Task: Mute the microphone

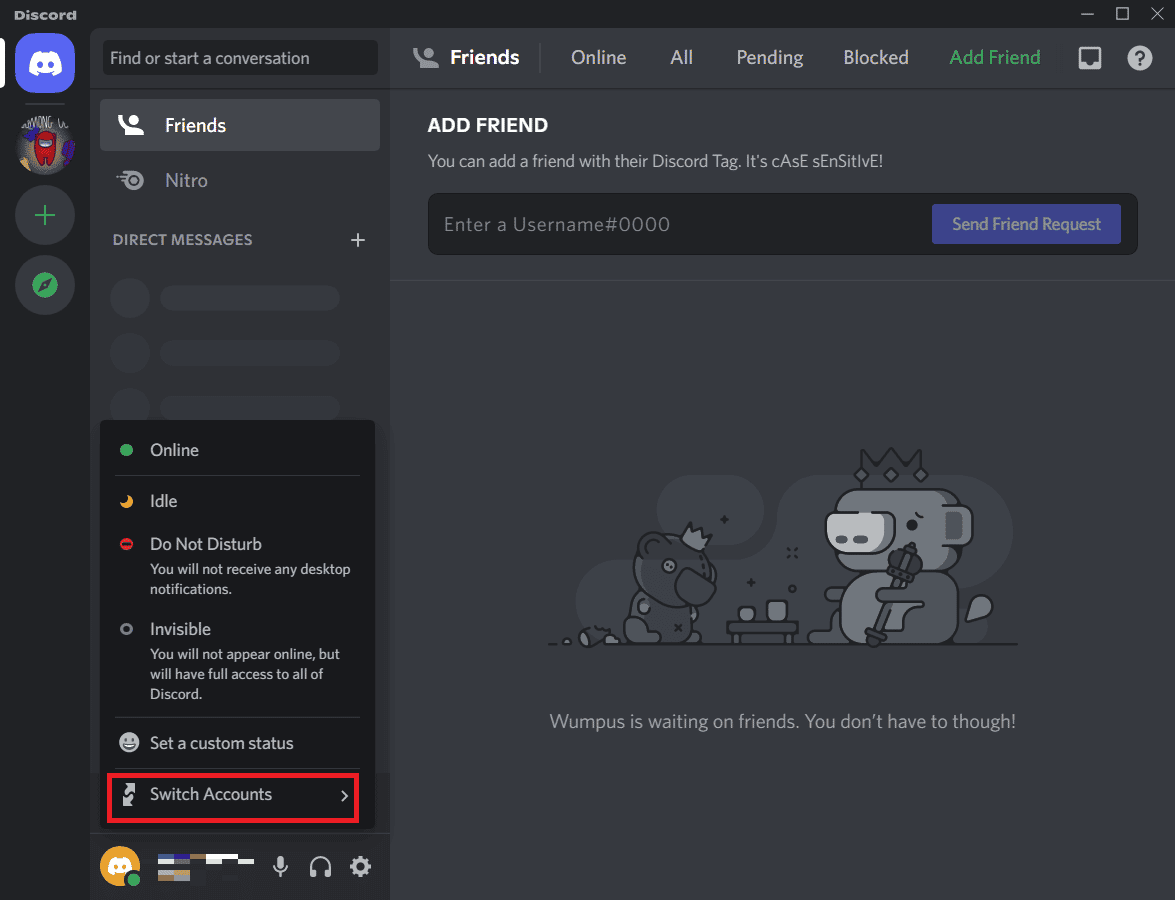Action: click(280, 866)
